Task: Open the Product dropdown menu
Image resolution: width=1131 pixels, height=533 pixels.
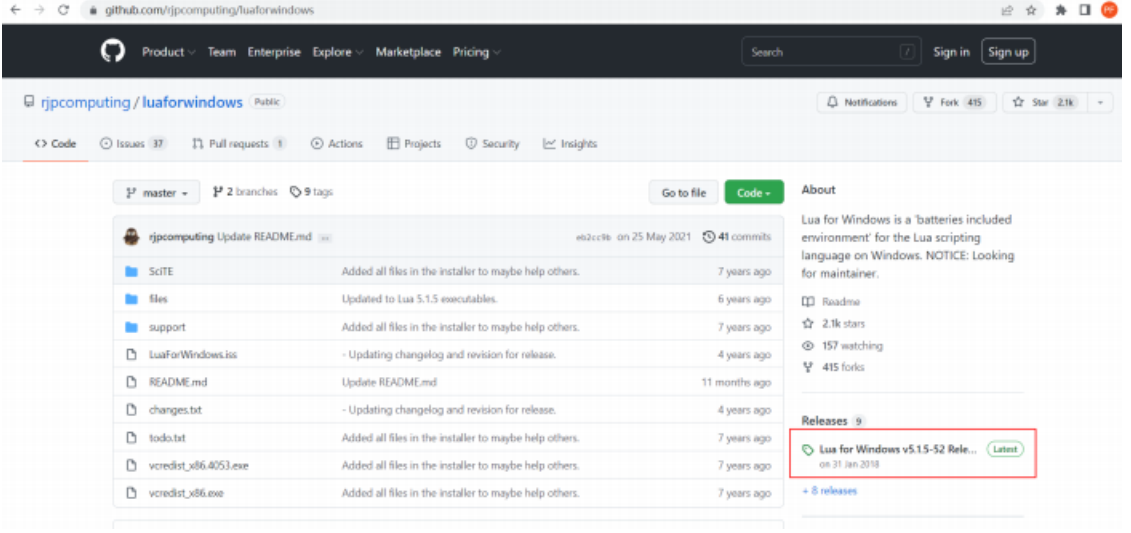Action: point(168,52)
